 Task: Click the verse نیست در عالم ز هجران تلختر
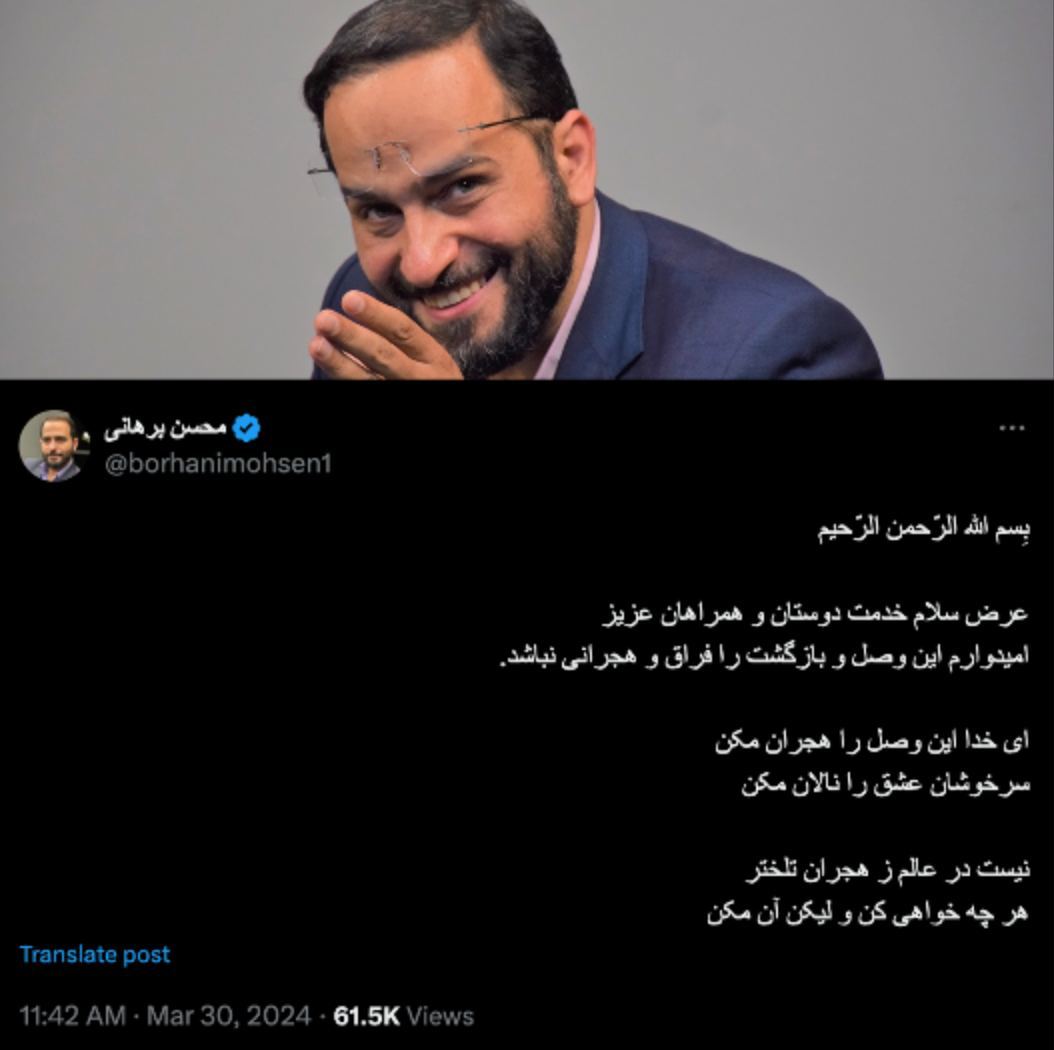point(887,869)
